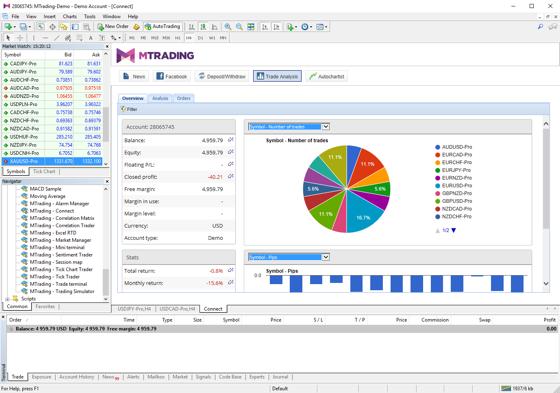
Task: Close the Market Watch panel
Action: coord(107,46)
